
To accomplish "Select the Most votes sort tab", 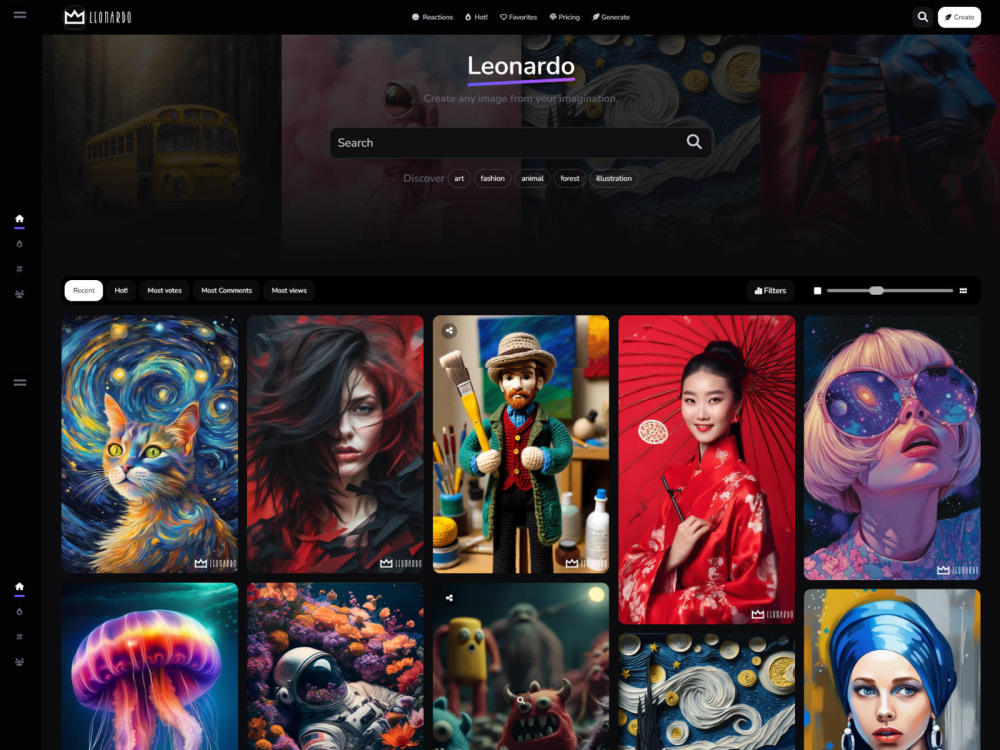I will point(165,291).
